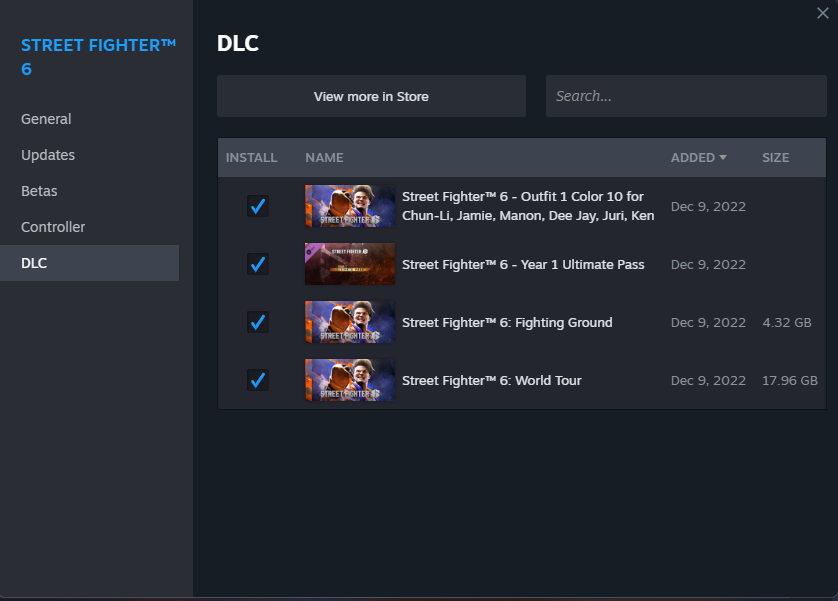Click Fighting Ground DLC thumbnail
Image resolution: width=838 pixels, height=601 pixels.
tap(350, 322)
